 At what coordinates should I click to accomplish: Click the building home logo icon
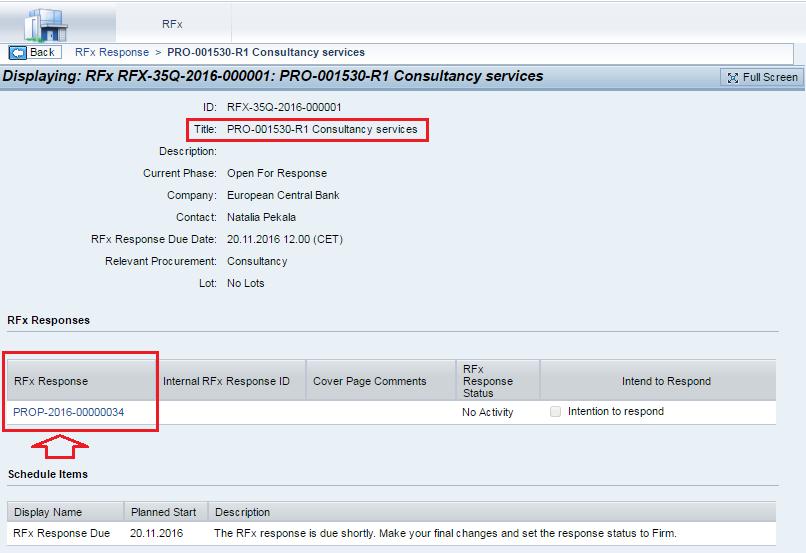46,24
